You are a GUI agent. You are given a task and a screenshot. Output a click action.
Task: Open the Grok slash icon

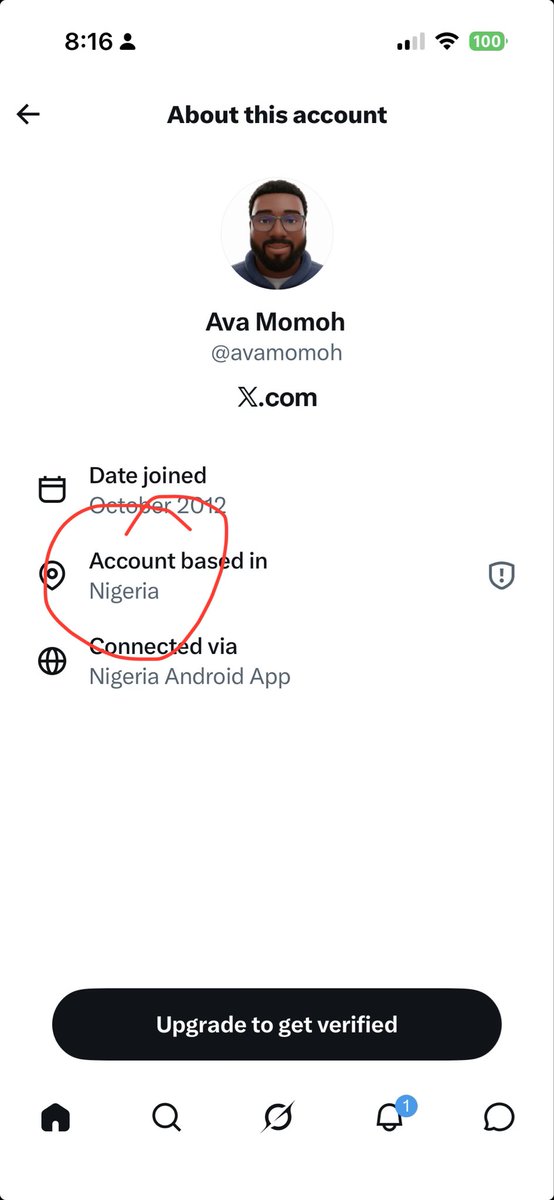[278, 1117]
